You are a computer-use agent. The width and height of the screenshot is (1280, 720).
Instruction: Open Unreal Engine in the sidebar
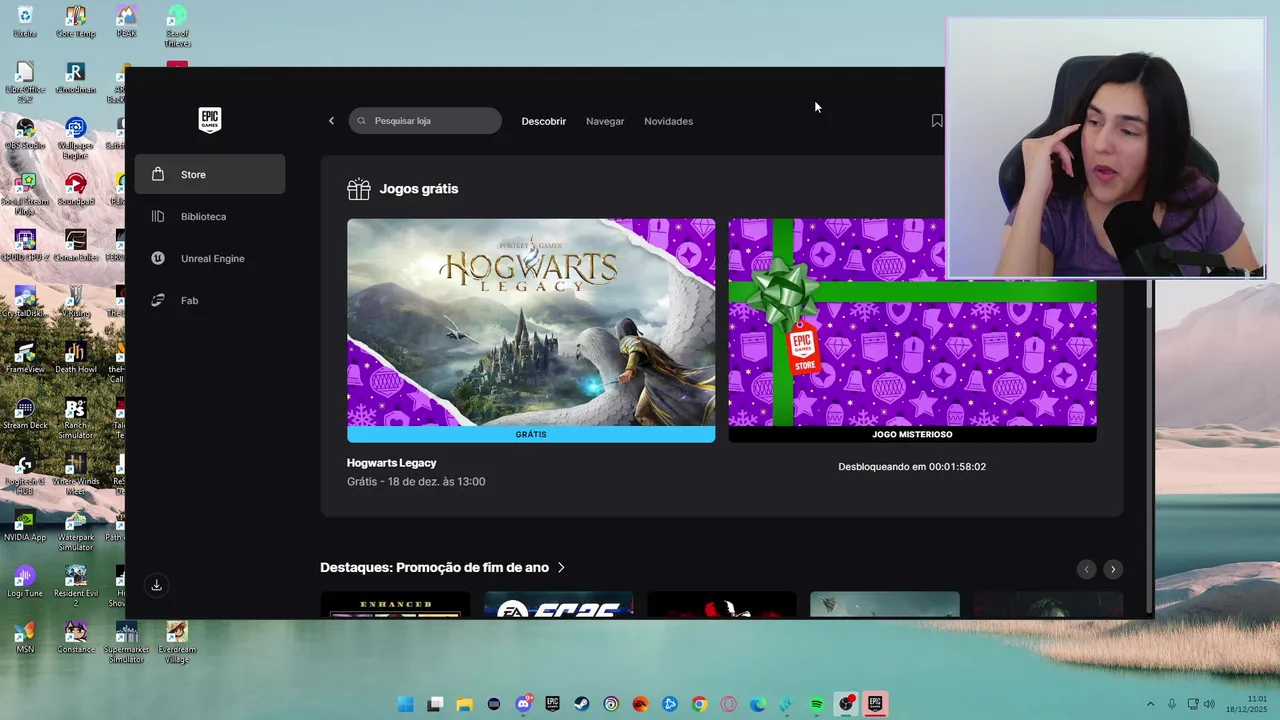point(210,258)
